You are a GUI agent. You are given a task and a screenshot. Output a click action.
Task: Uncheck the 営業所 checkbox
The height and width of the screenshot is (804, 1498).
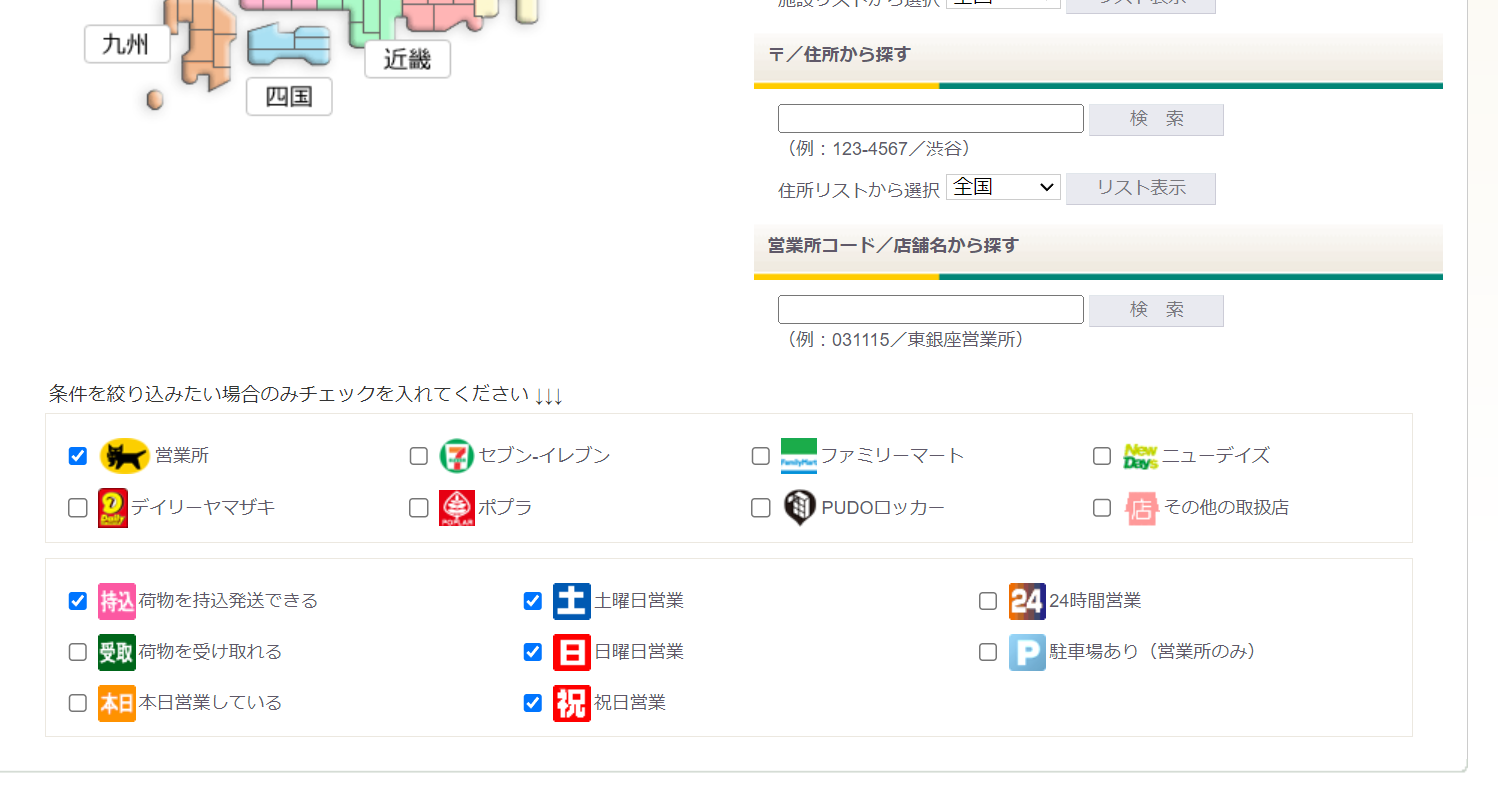(78, 456)
